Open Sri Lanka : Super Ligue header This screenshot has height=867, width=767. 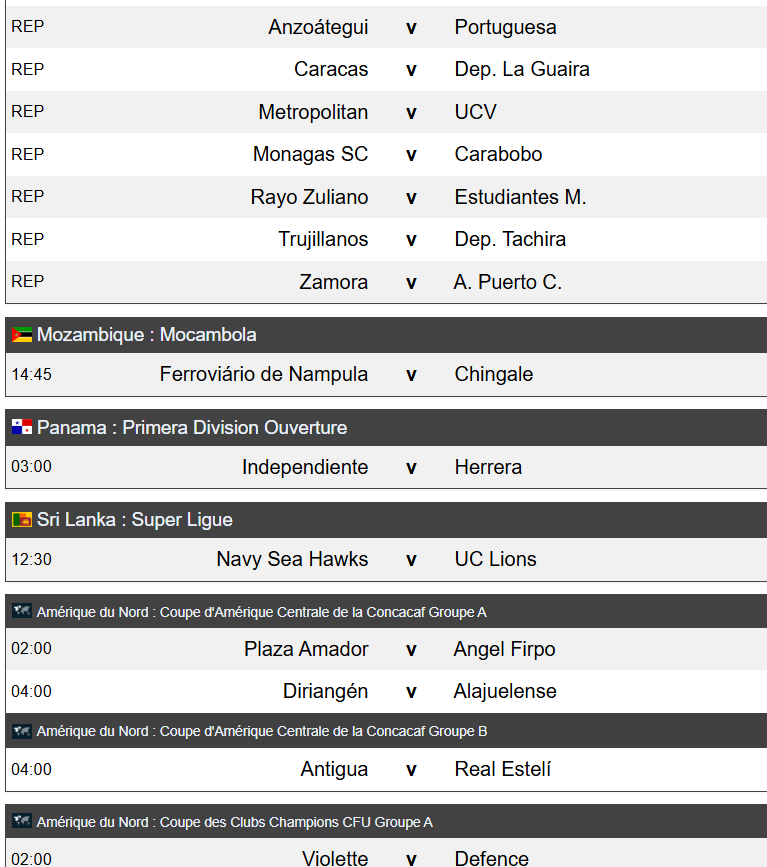(x=386, y=520)
